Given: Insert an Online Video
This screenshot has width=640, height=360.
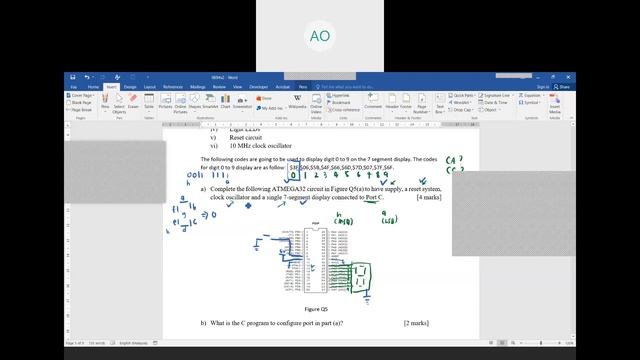Looking at the screenshot, I should (x=316, y=103).
